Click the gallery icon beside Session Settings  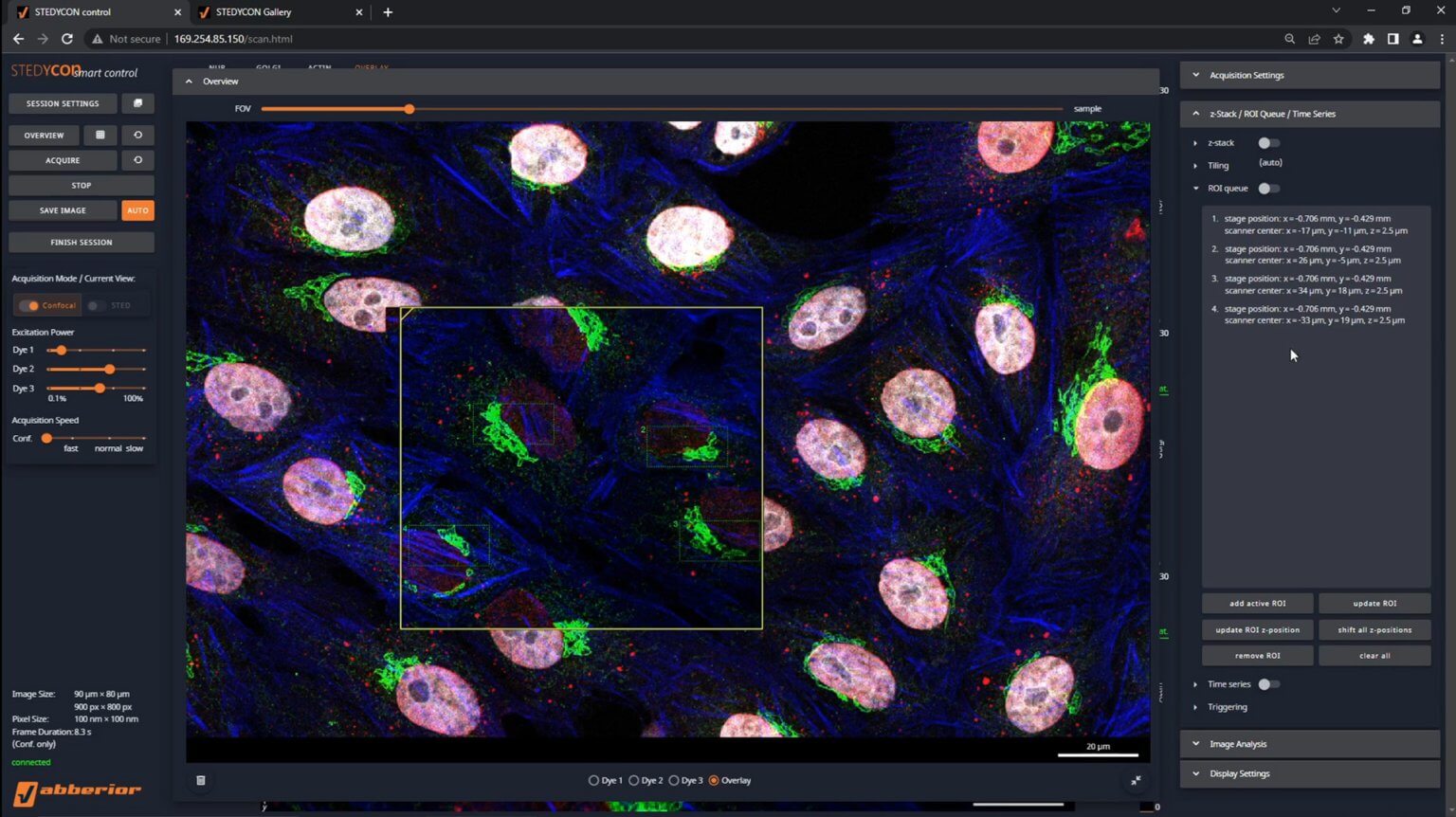pyautogui.click(x=137, y=103)
